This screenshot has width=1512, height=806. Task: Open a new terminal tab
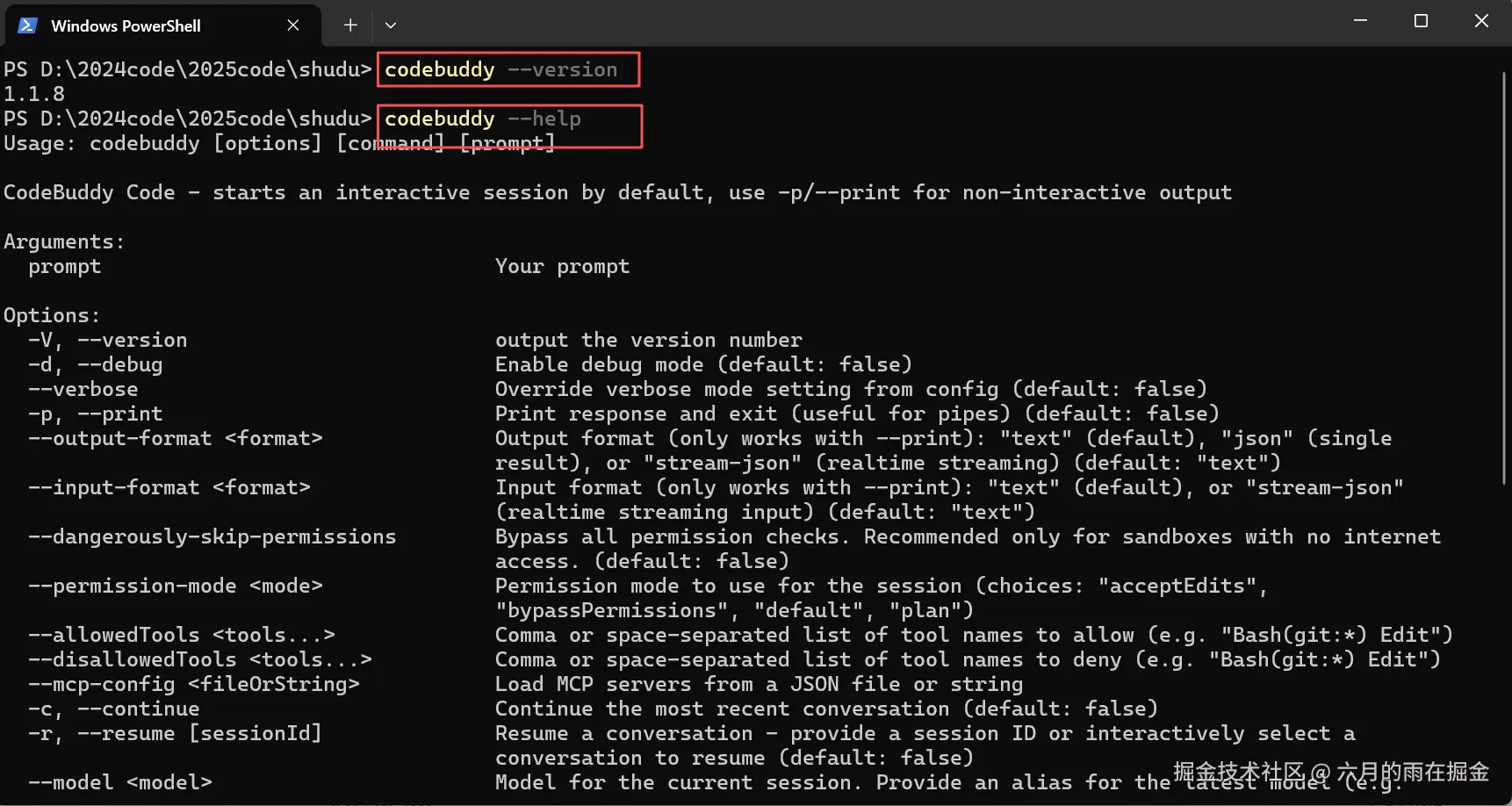click(x=350, y=25)
